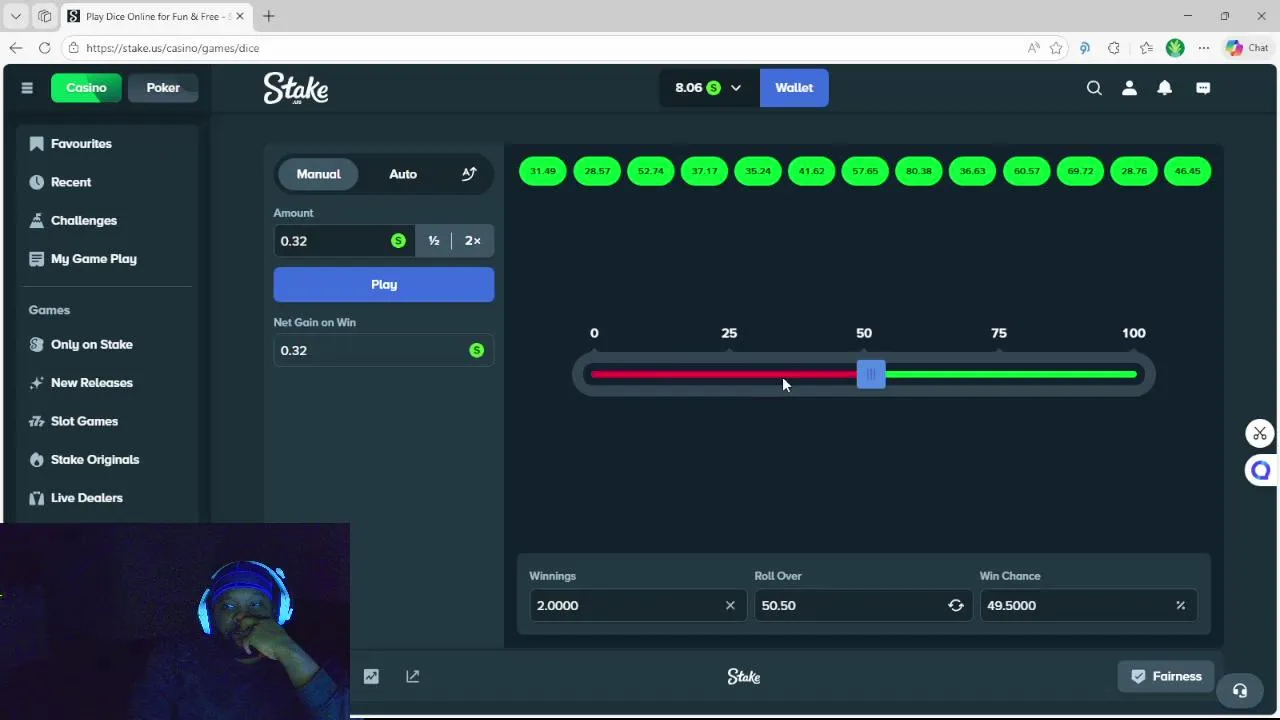This screenshot has height=720, width=1280.
Task: Open the notifications bell
Action: coord(1164,88)
